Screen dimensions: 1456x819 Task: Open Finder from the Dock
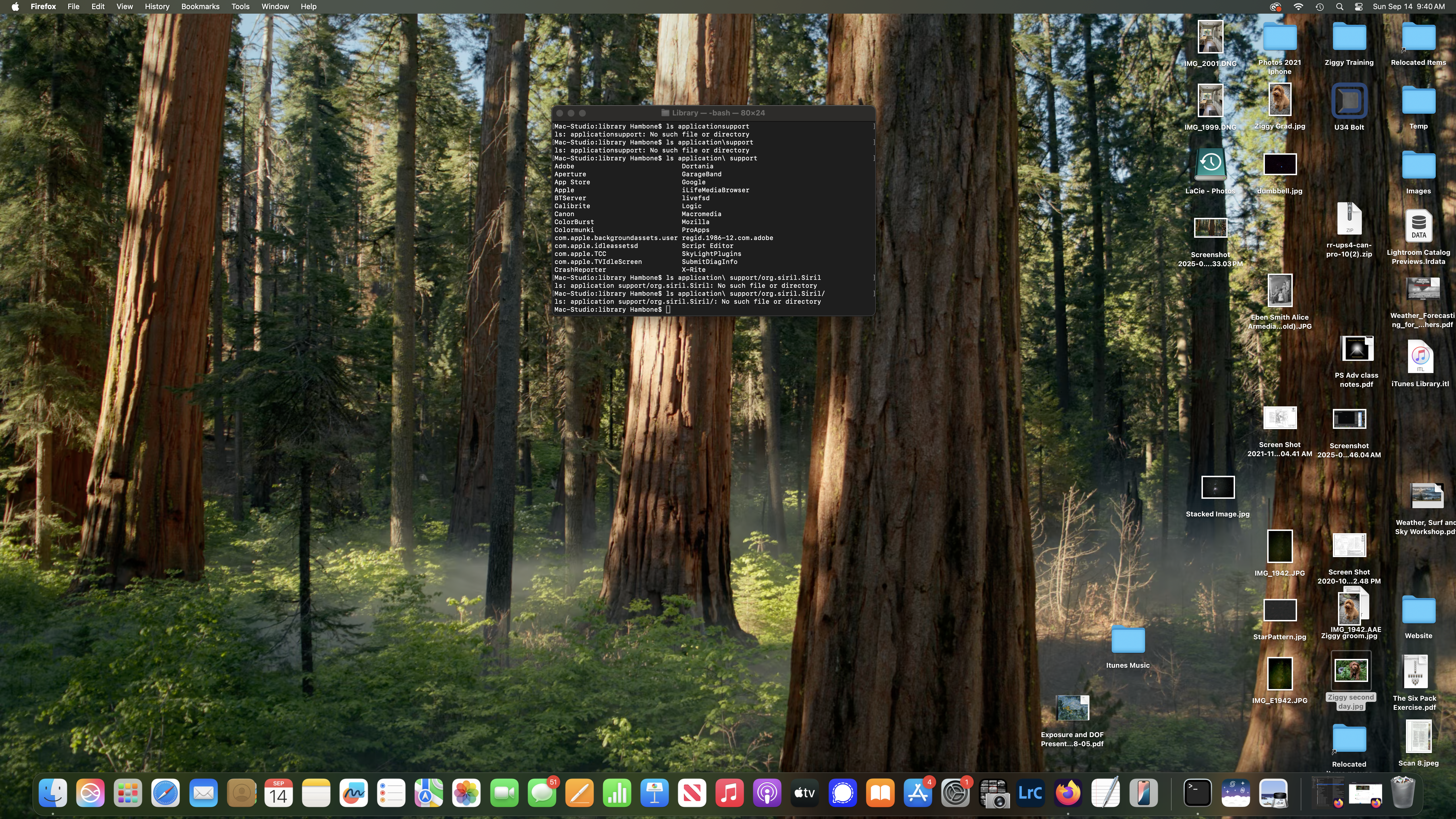(53, 793)
